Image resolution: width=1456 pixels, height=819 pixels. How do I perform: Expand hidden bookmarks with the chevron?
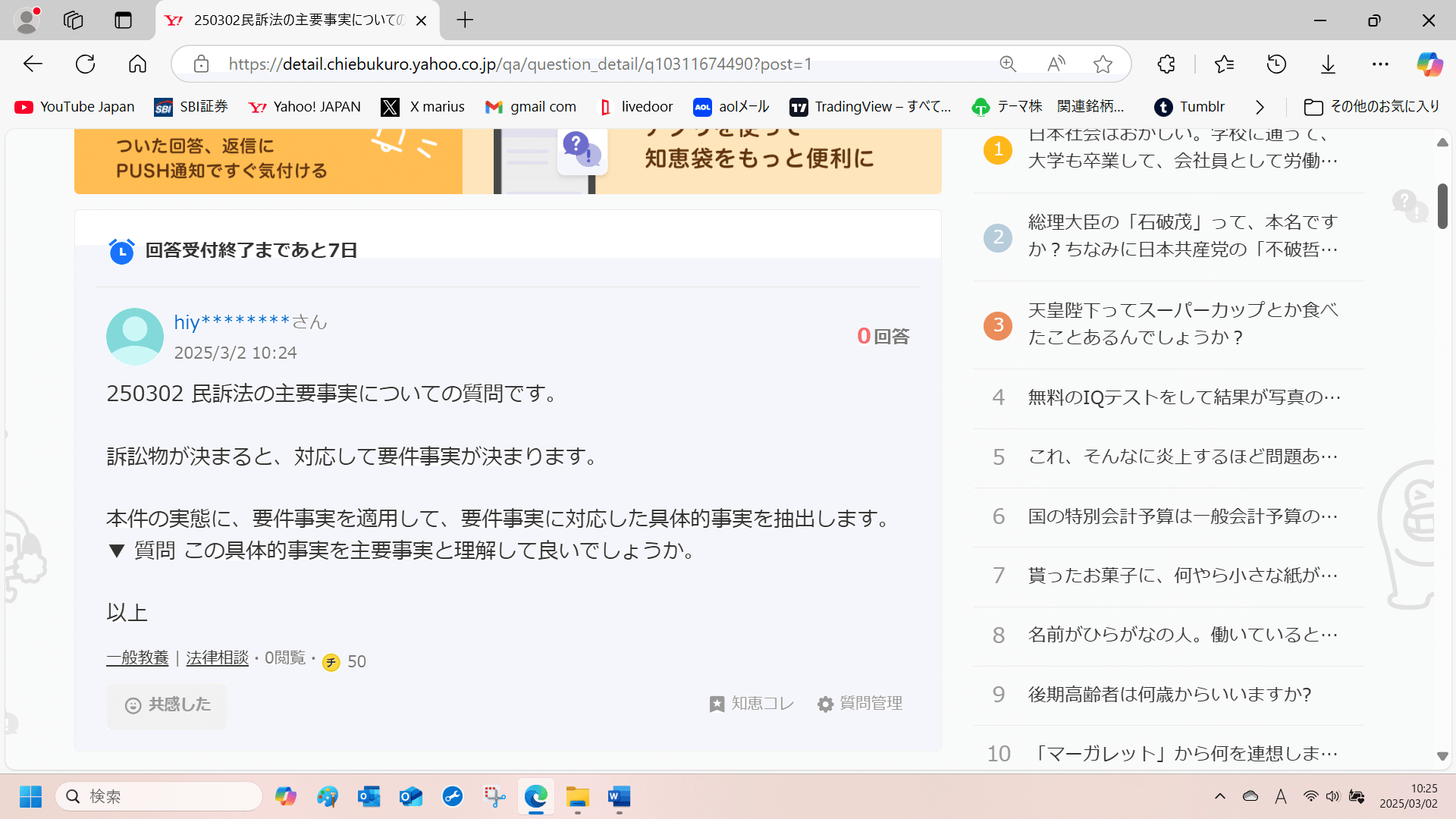tap(1260, 107)
